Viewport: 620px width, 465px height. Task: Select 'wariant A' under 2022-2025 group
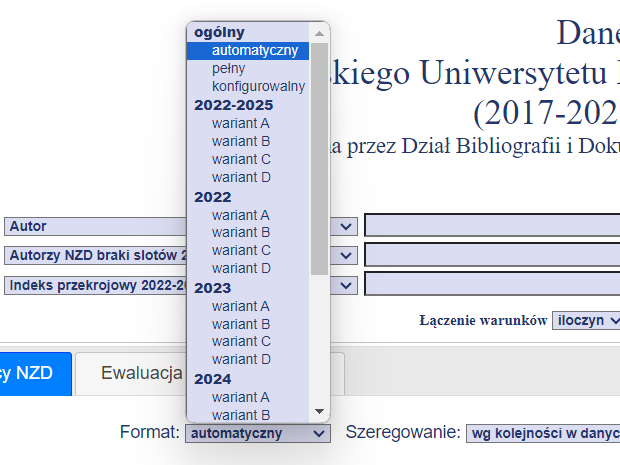coord(240,123)
